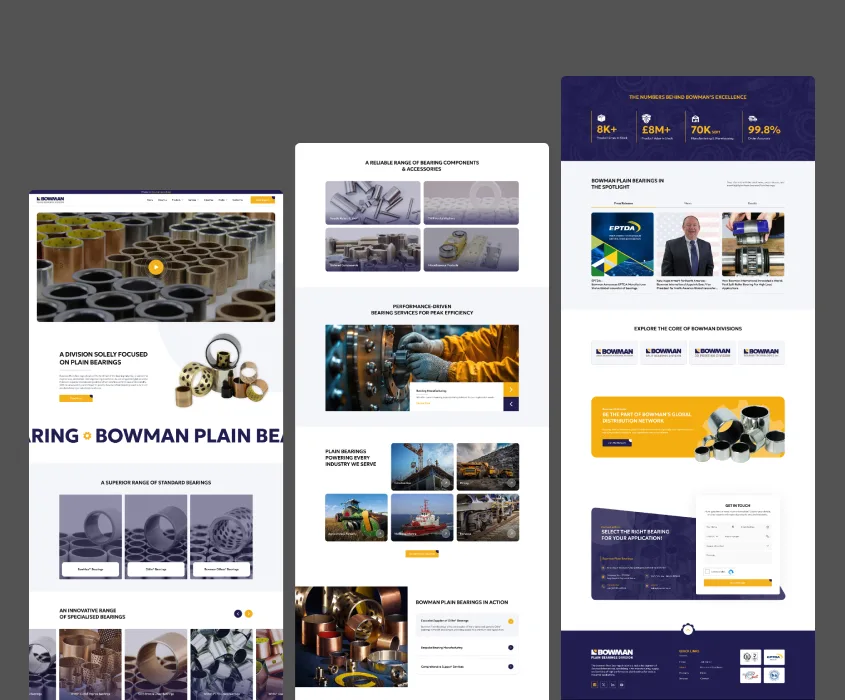845x700 pixels.
Task: Click the yellow button in the top navigation
Action: (262, 200)
